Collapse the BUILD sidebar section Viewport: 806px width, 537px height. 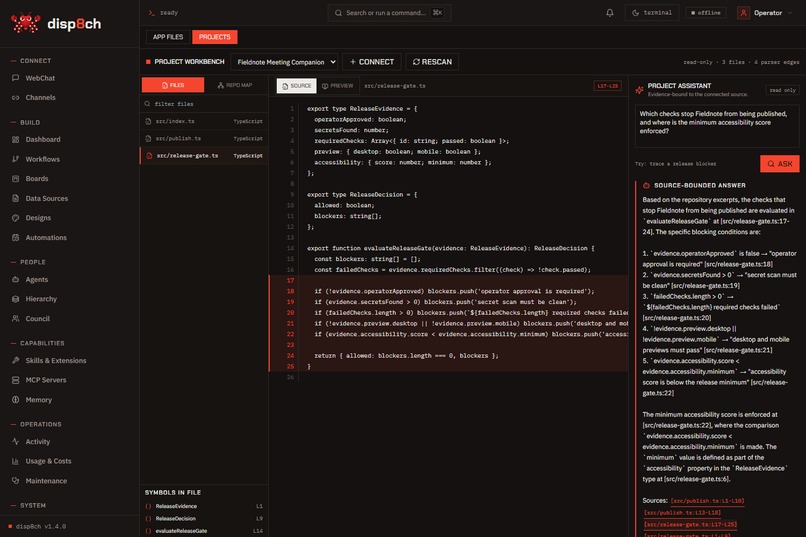tap(25, 122)
